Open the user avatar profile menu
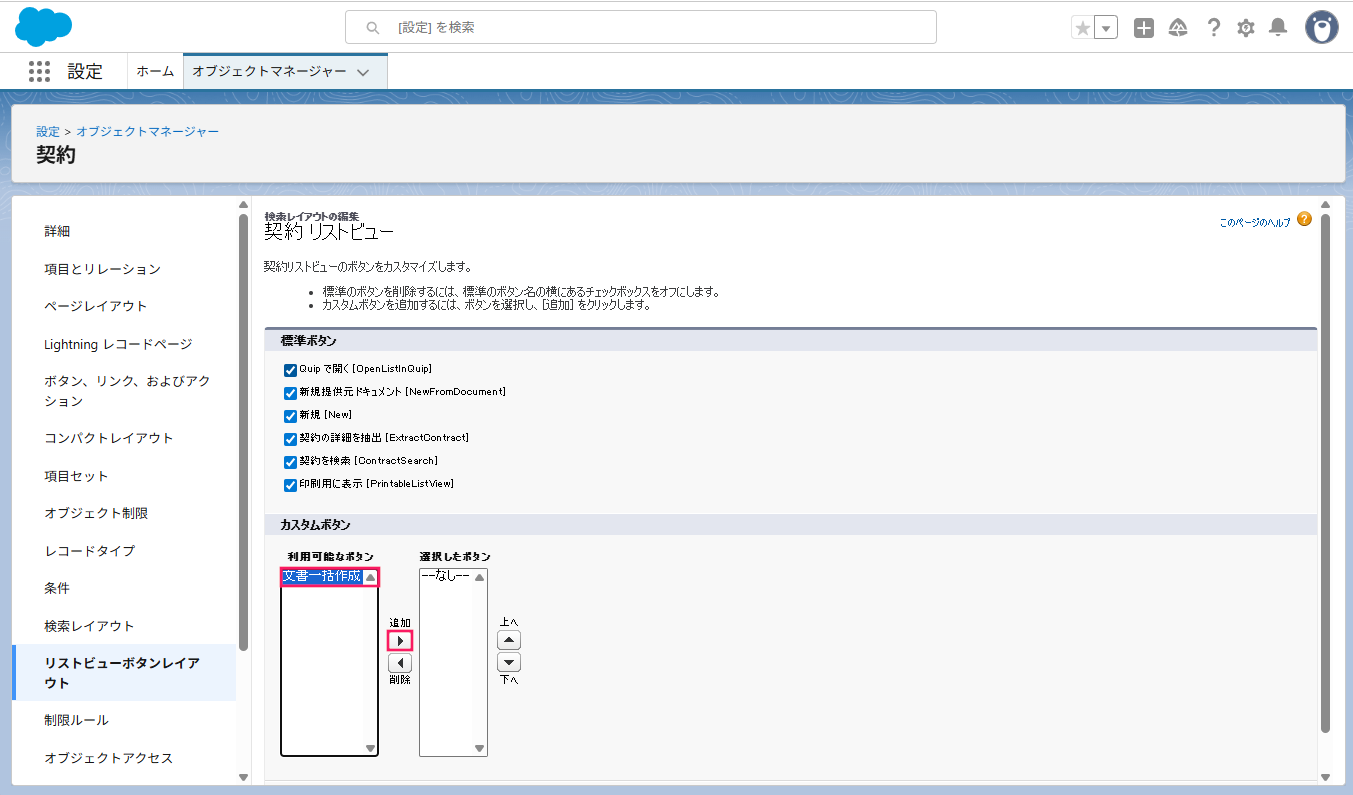The width and height of the screenshot is (1353, 795). click(x=1322, y=28)
